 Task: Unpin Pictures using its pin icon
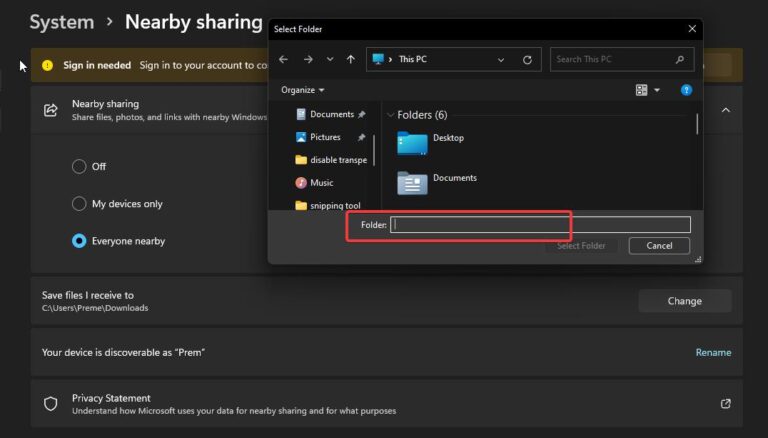click(x=361, y=137)
